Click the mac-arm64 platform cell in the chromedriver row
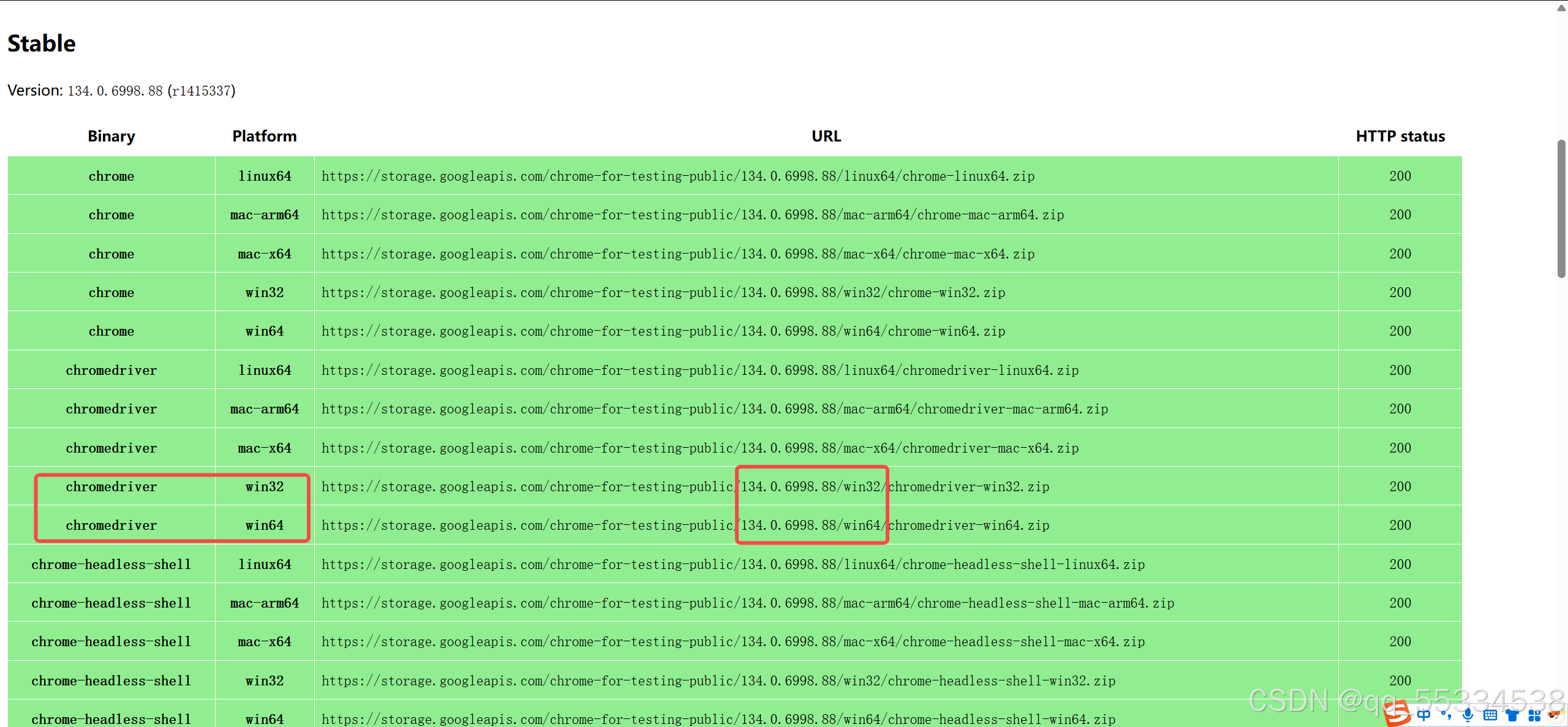The height and width of the screenshot is (727, 1568). click(265, 409)
